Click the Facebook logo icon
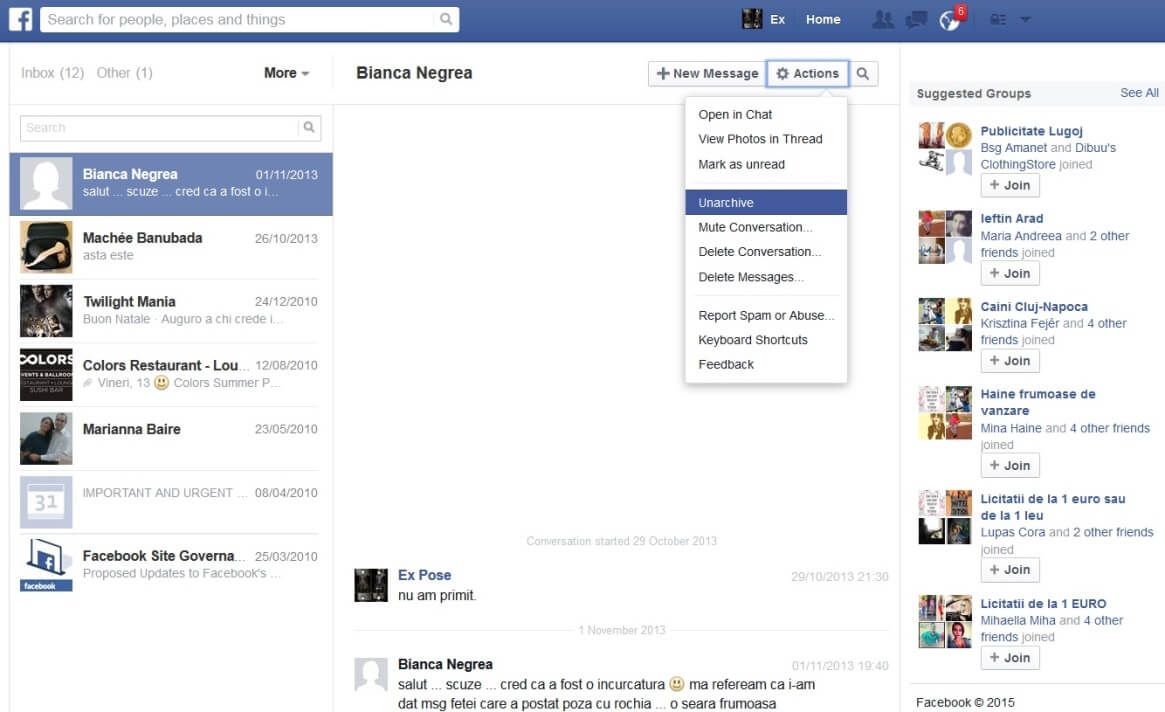1165x712 pixels. (x=21, y=19)
